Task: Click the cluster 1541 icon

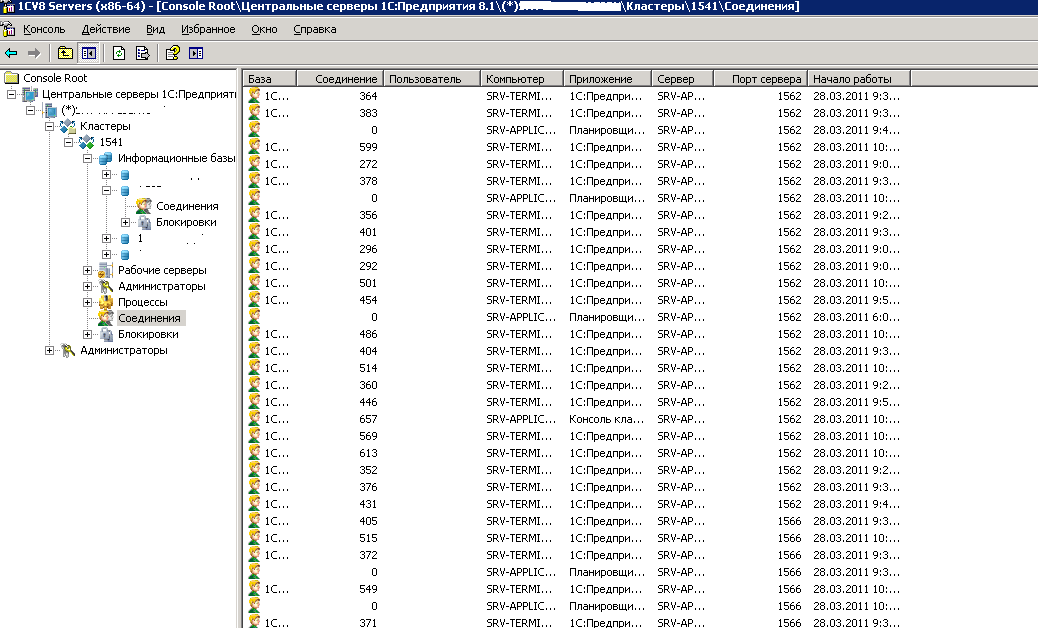Action: point(86,142)
